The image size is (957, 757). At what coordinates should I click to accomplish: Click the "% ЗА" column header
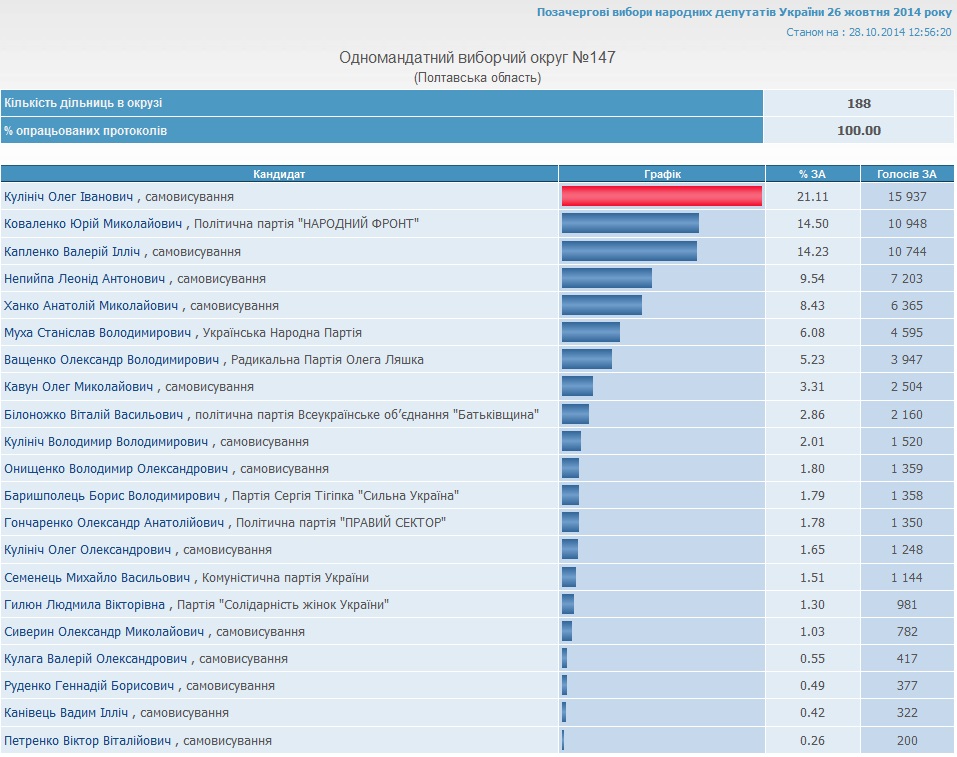point(812,174)
